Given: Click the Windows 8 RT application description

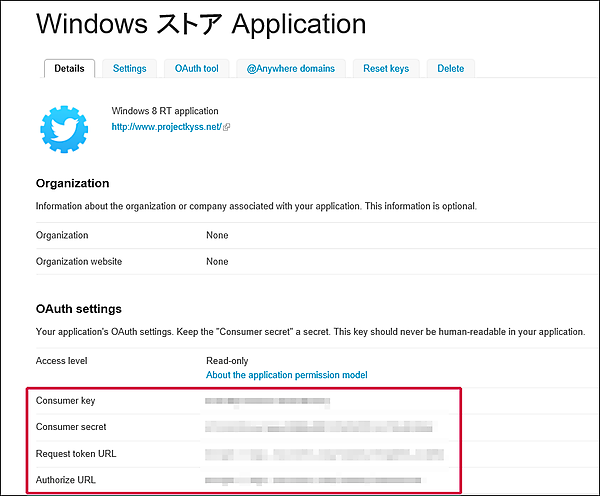Looking at the screenshot, I should point(165,111).
